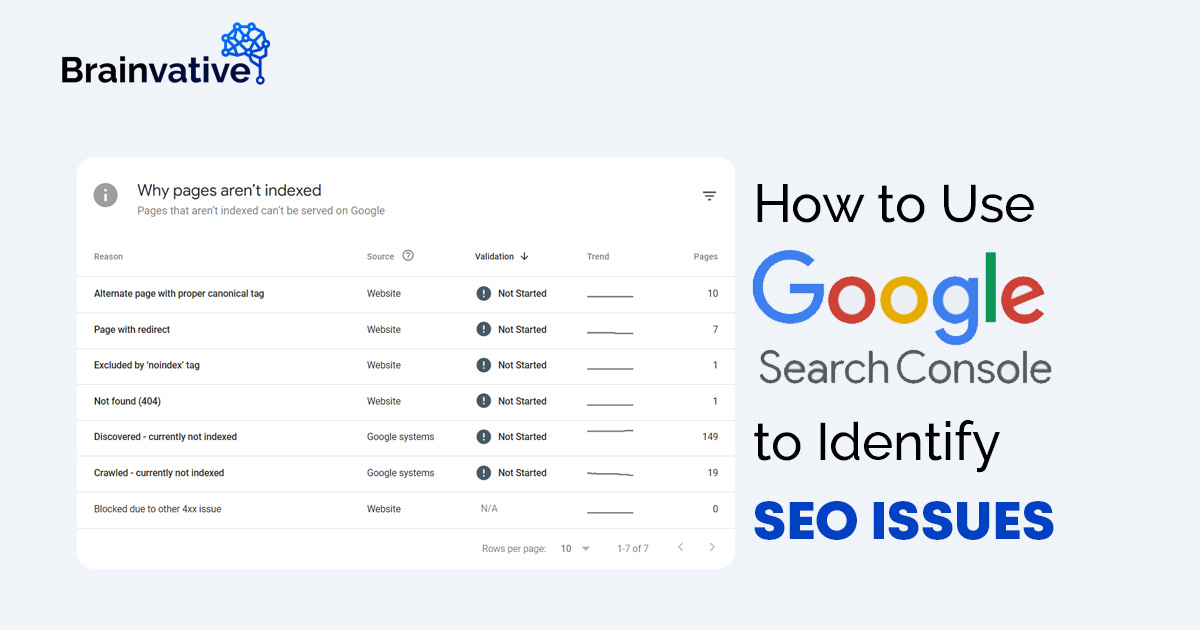This screenshot has height=630, width=1200.
Task: Click the trend sparkline for Crawled - currently not indexed
Action: [x=610, y=474]
